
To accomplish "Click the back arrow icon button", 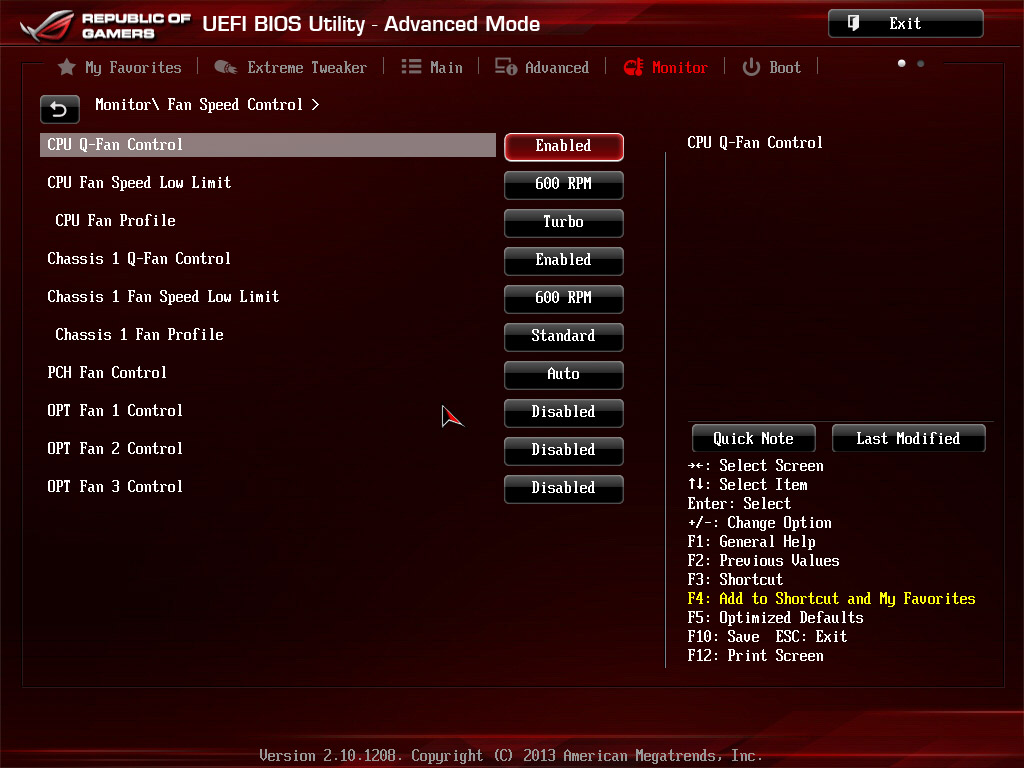I will [59, 109].
